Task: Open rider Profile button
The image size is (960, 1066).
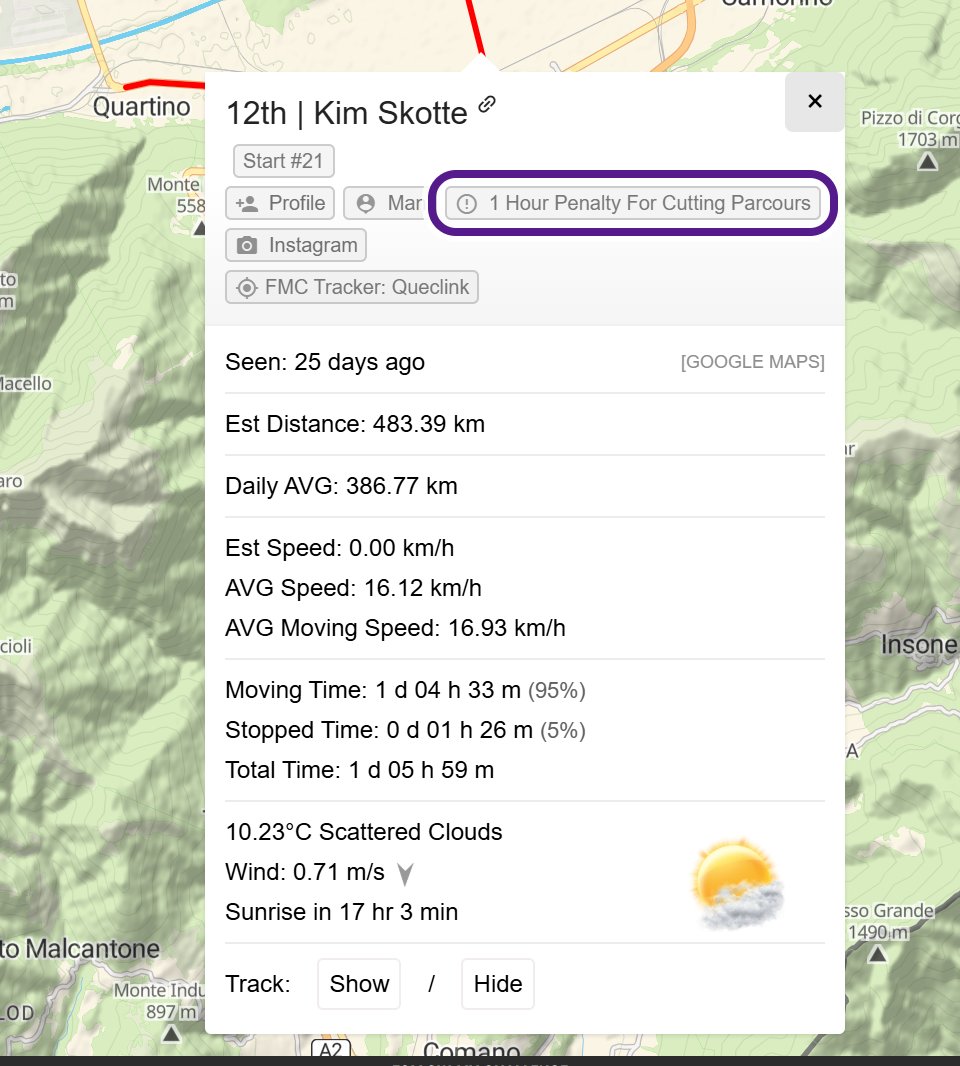Action: click(x=280, y=203)
